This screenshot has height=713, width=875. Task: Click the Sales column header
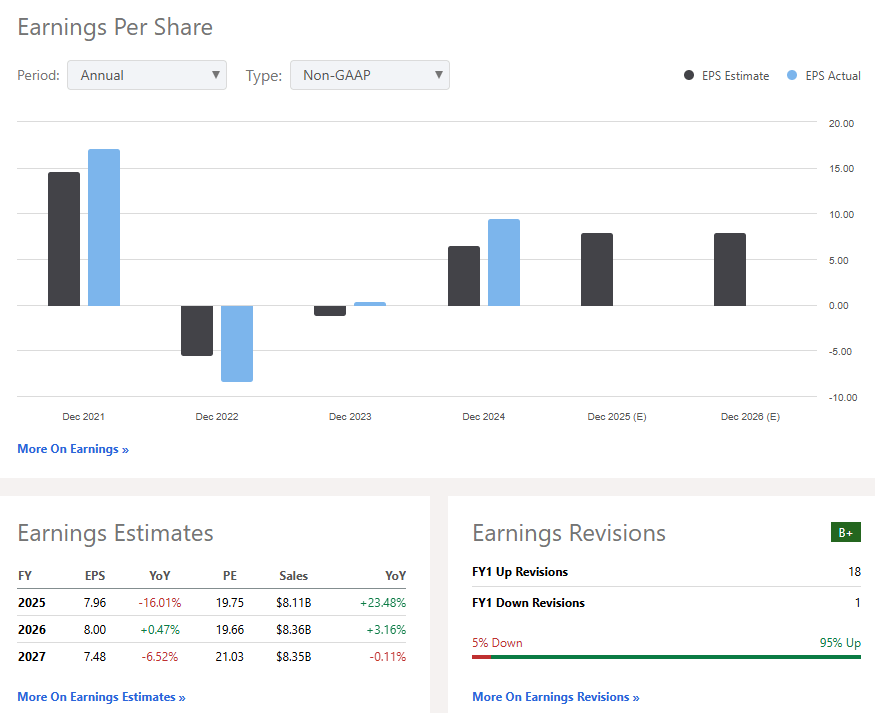293,576
